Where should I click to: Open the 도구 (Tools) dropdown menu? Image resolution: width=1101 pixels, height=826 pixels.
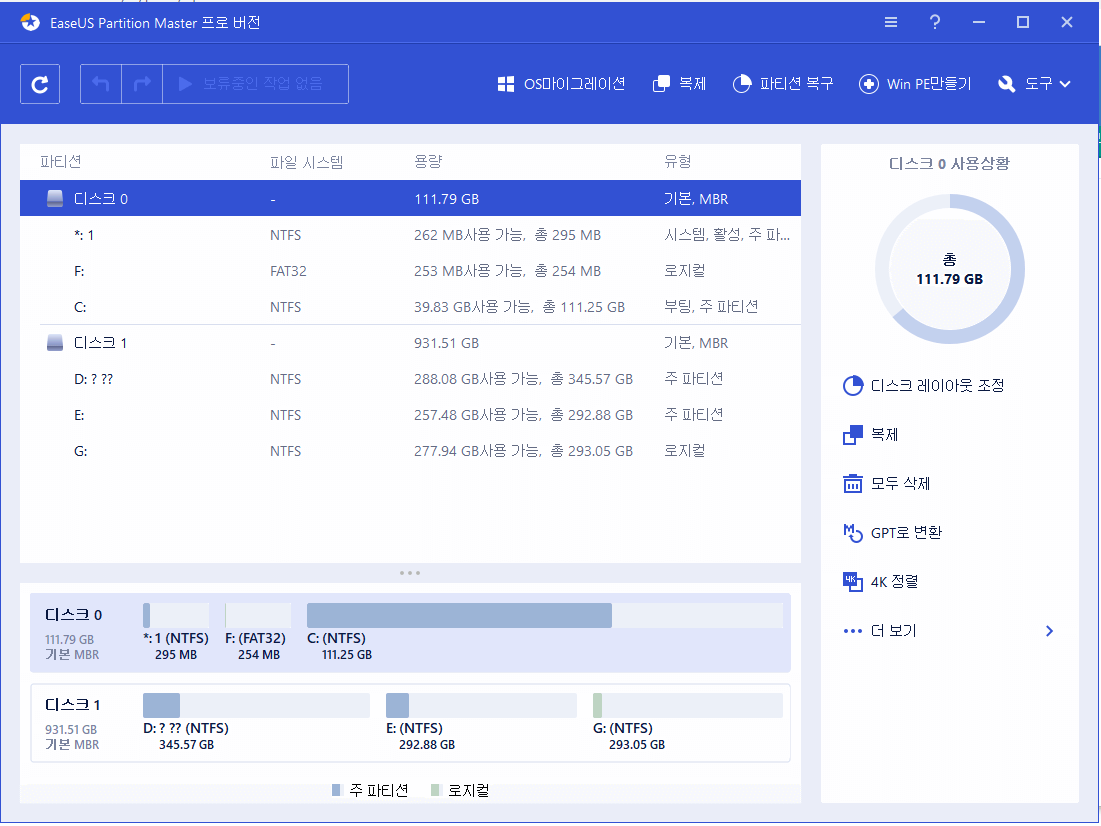point(1034,84)
